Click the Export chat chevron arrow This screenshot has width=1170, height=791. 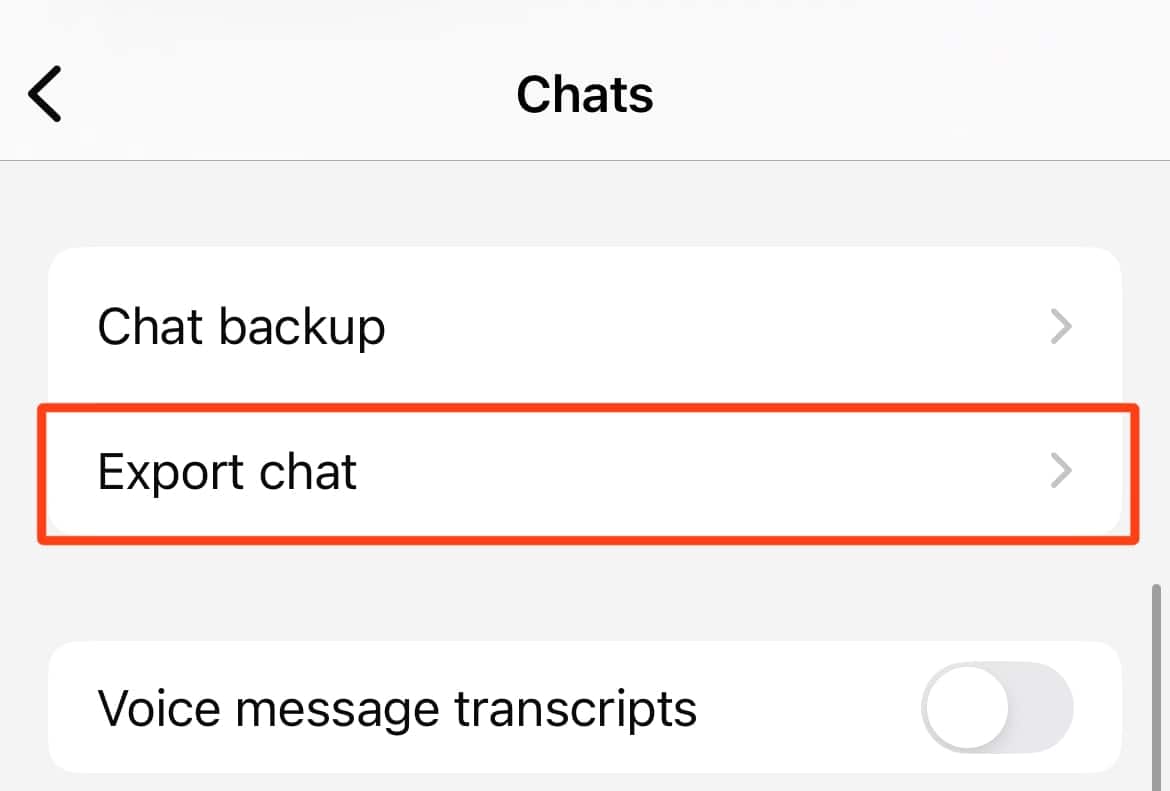[1061, 471]
